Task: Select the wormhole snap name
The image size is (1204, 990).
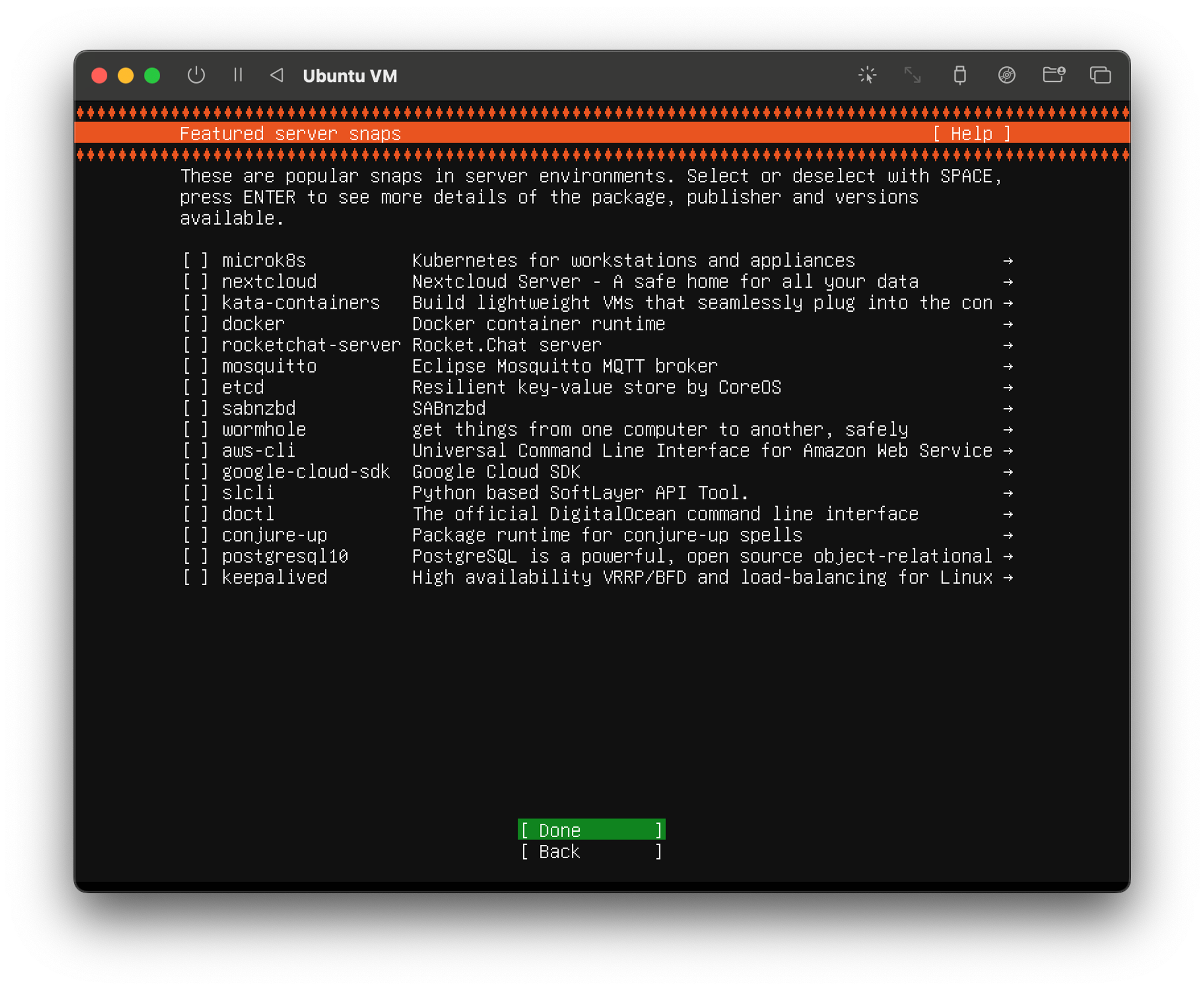Action: point(264,430)
